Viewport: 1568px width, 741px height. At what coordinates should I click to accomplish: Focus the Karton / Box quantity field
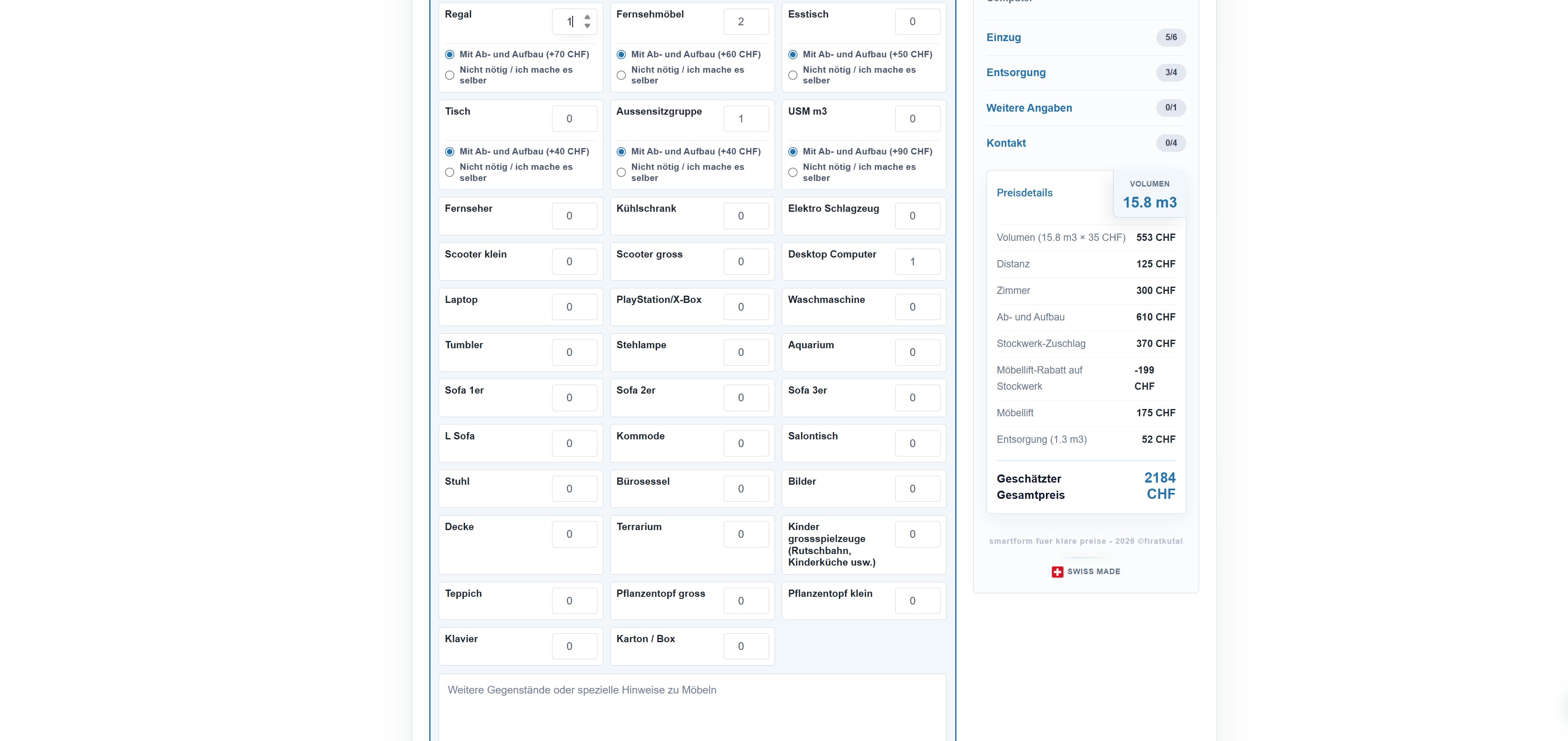(x=745, y=646)
